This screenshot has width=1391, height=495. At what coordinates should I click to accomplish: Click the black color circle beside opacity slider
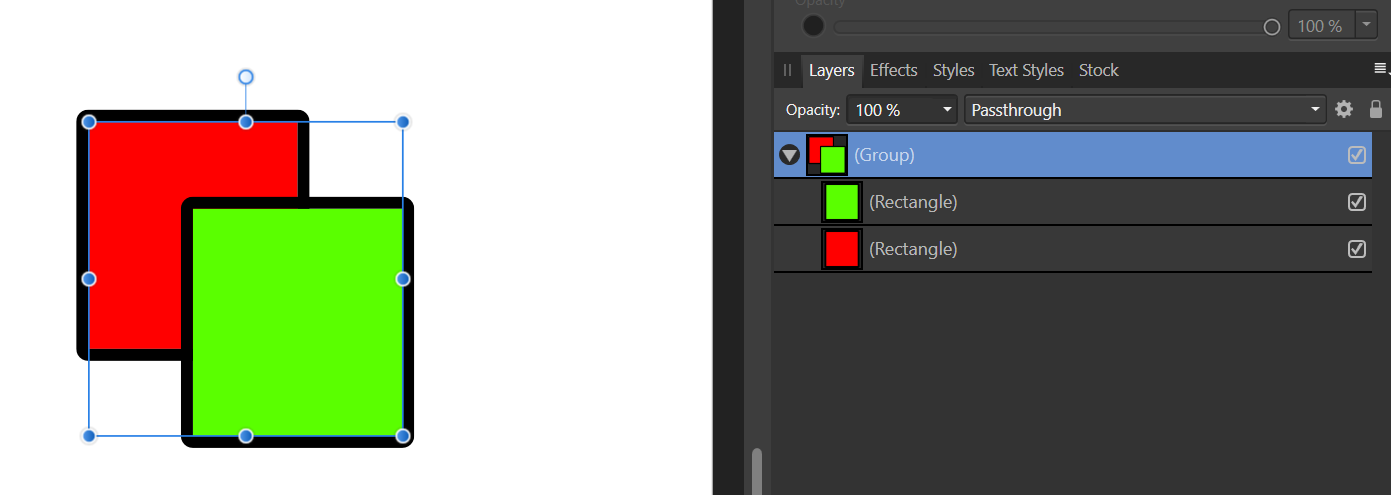click(x=814, y=26)
